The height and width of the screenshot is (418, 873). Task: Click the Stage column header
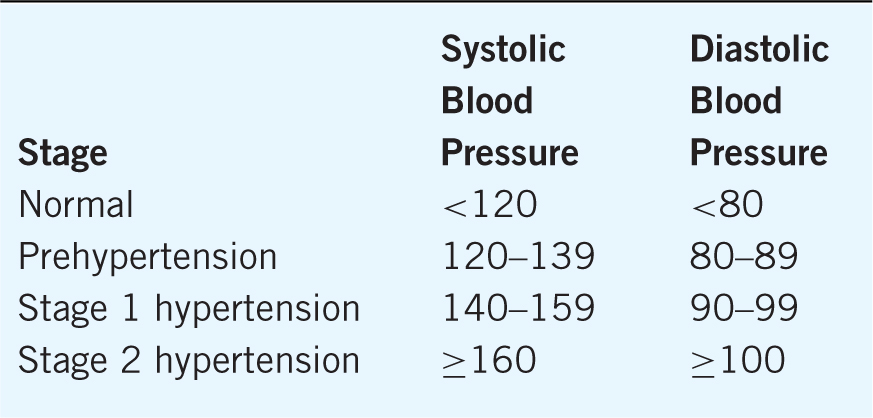(x=63, y=154)
